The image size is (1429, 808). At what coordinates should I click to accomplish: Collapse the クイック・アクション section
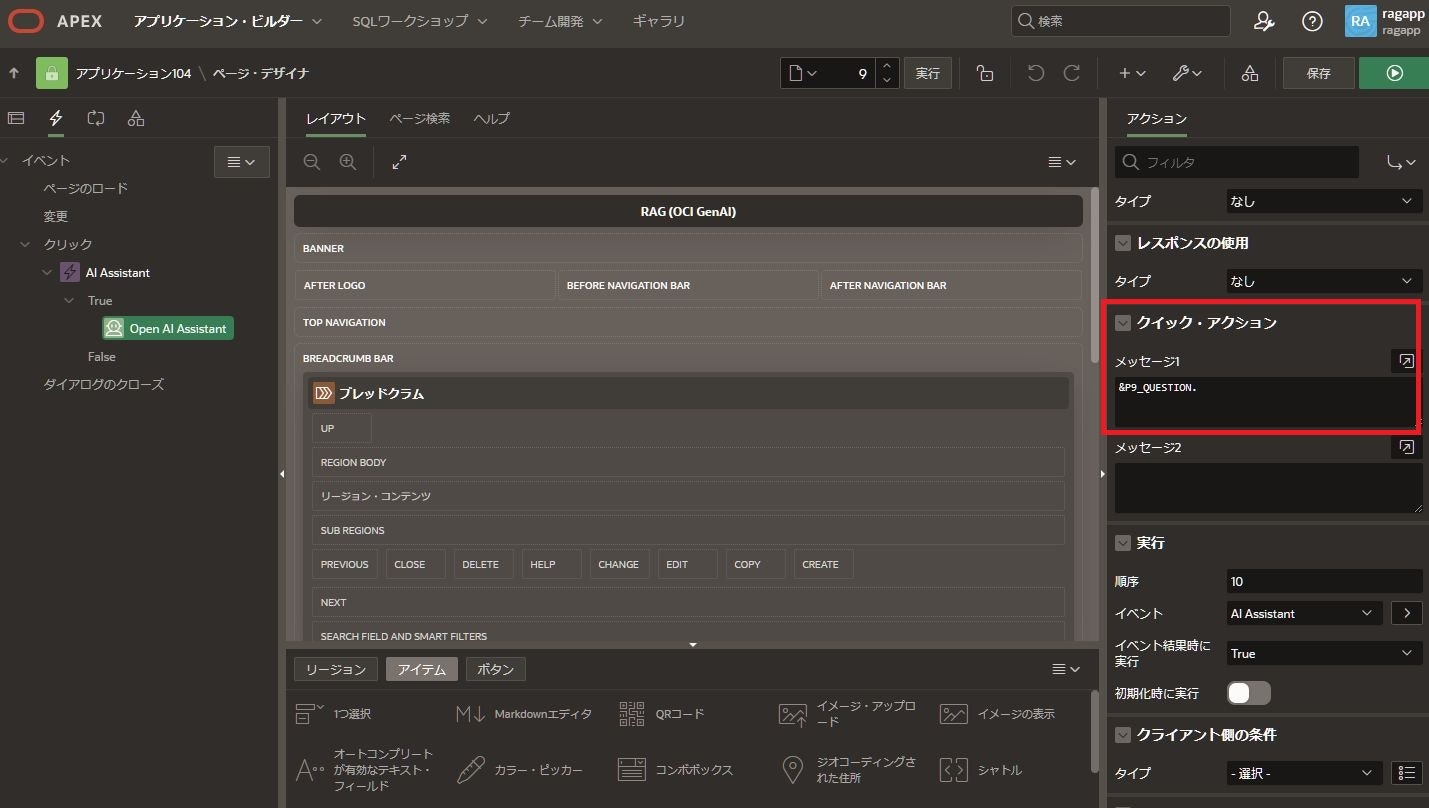click(1123, 323)
